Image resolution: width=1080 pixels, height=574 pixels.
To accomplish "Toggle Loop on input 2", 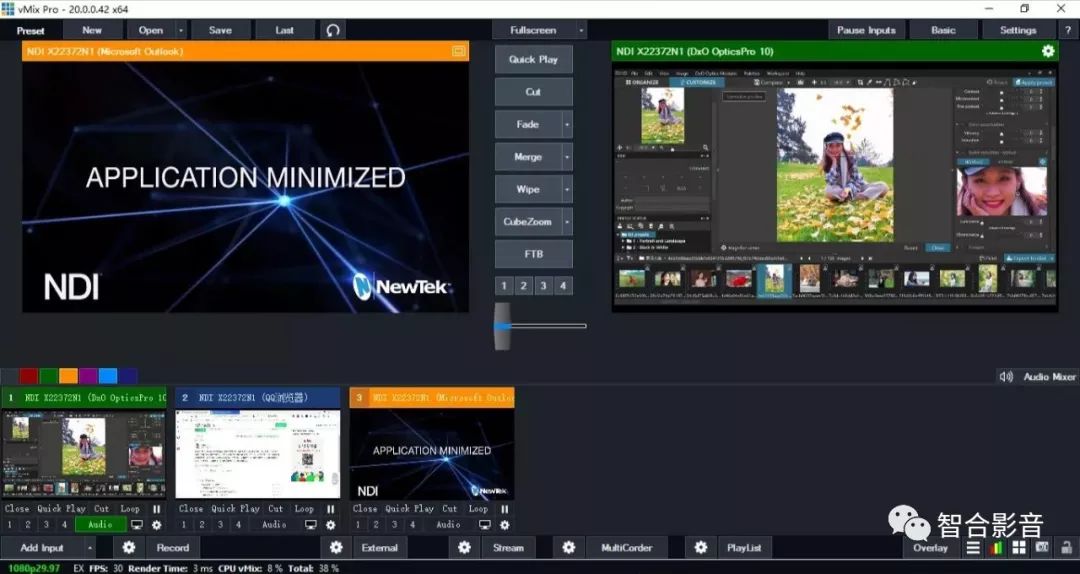I will (304, 509).
